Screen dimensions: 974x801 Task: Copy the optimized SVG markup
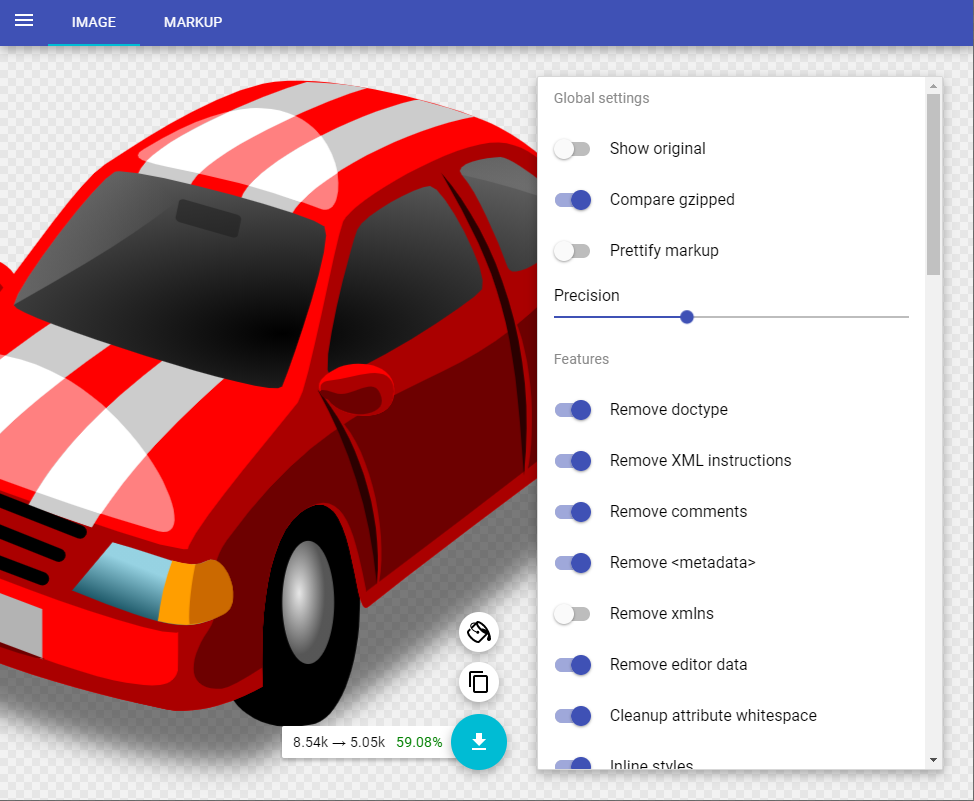pos(478,682)
